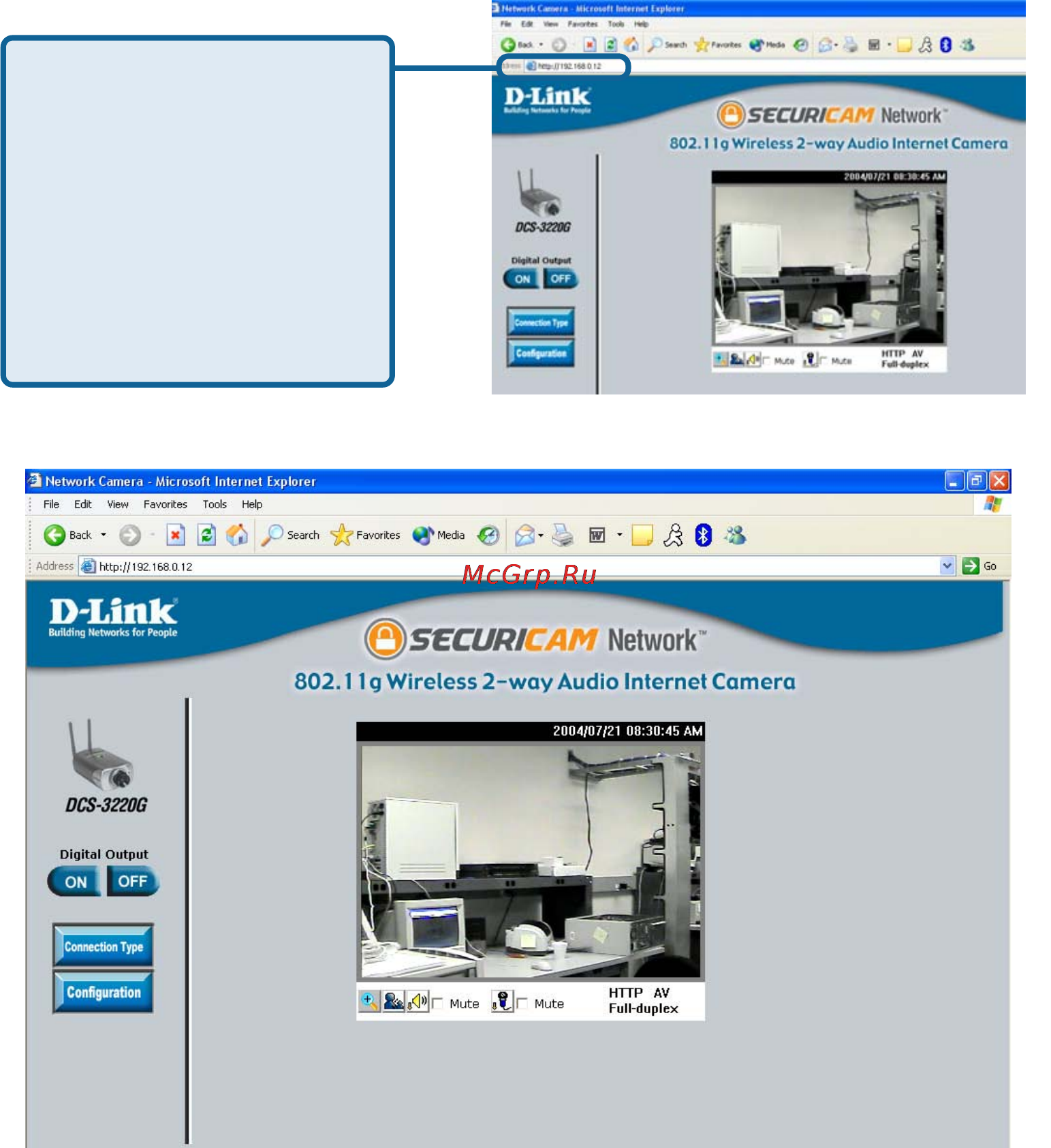Screen dimensions: 1051x1148
Task: Check the speaker Mute checkbox
Action: pyautogui.click(x=437, y=1004)
